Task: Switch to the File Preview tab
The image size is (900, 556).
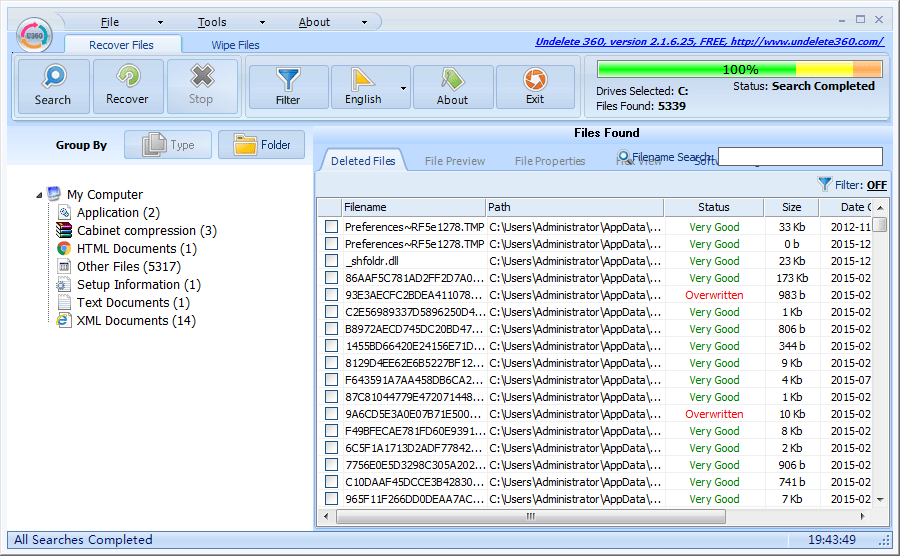Action: (455, 161)
